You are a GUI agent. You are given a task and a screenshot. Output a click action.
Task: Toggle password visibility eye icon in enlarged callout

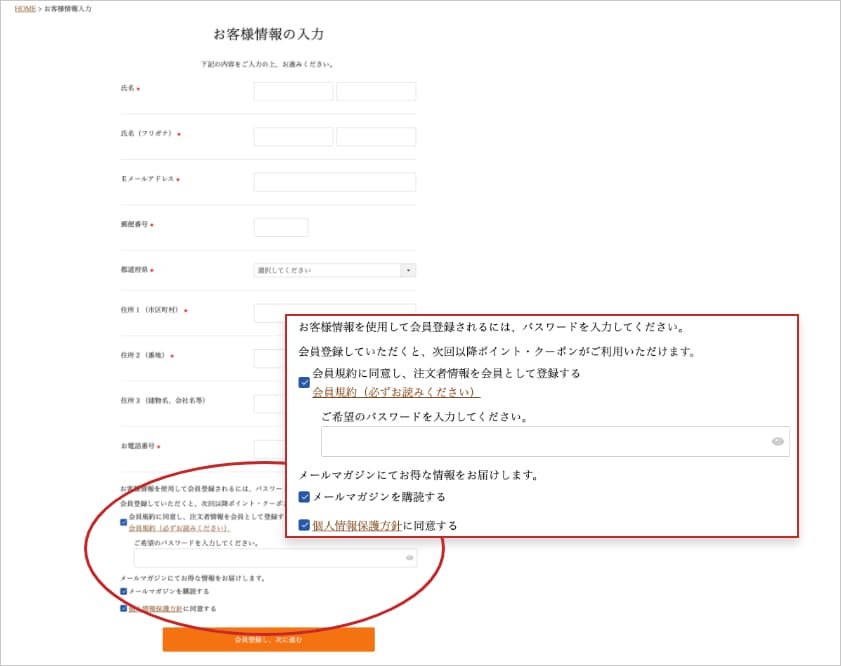click(777, 442)
